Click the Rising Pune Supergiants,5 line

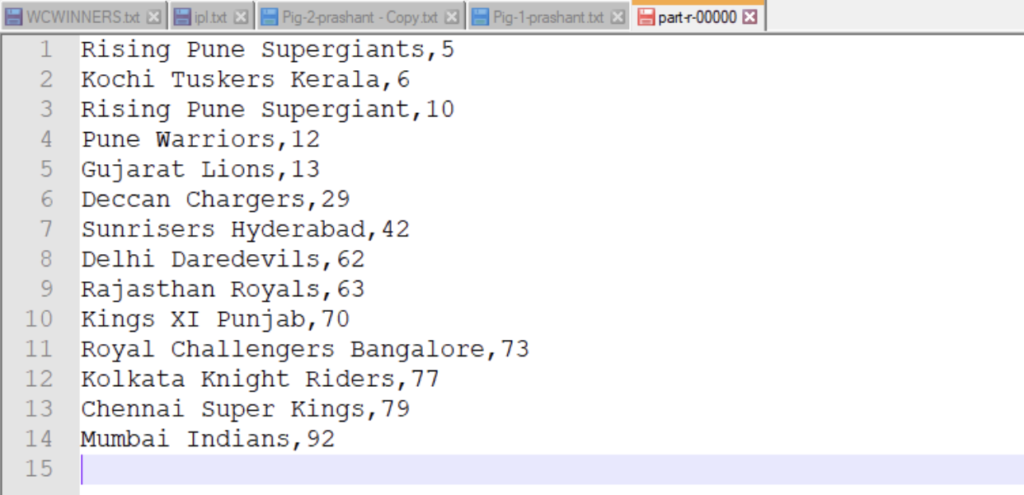[x=267, y=49]
